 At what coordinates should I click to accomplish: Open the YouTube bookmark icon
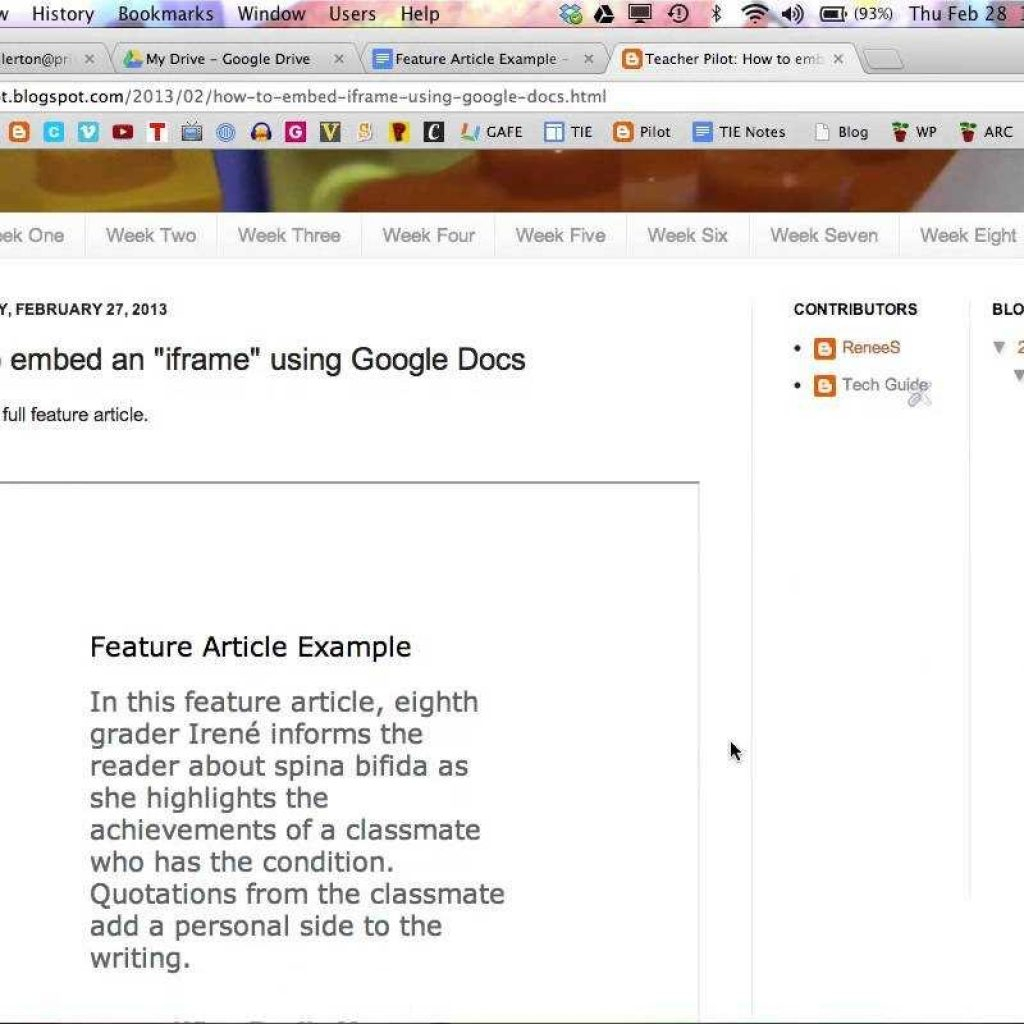123,132
